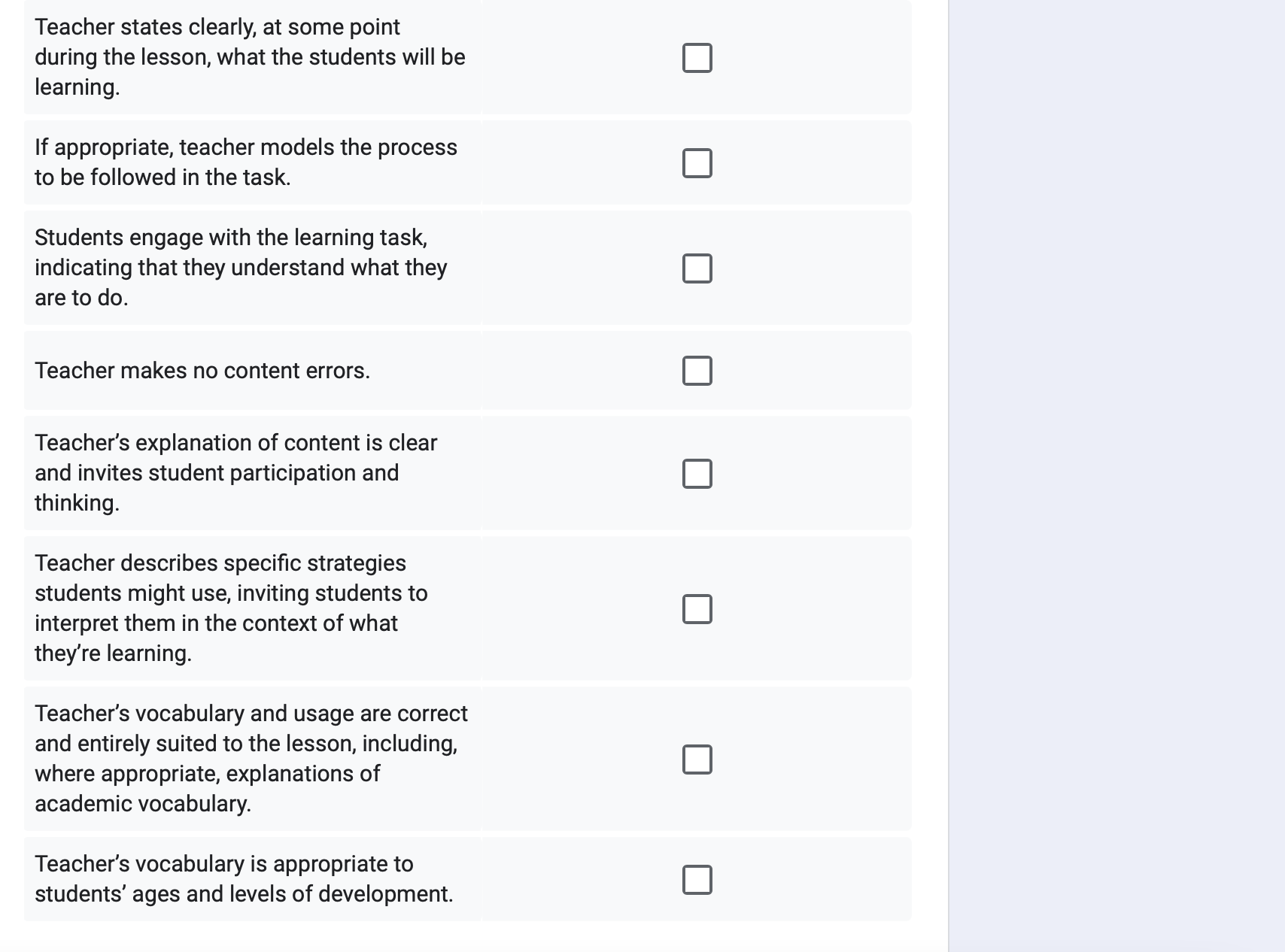Click the 'they're learning.' line of text
The image size is (1285, 952).
(x=113, y=653)
